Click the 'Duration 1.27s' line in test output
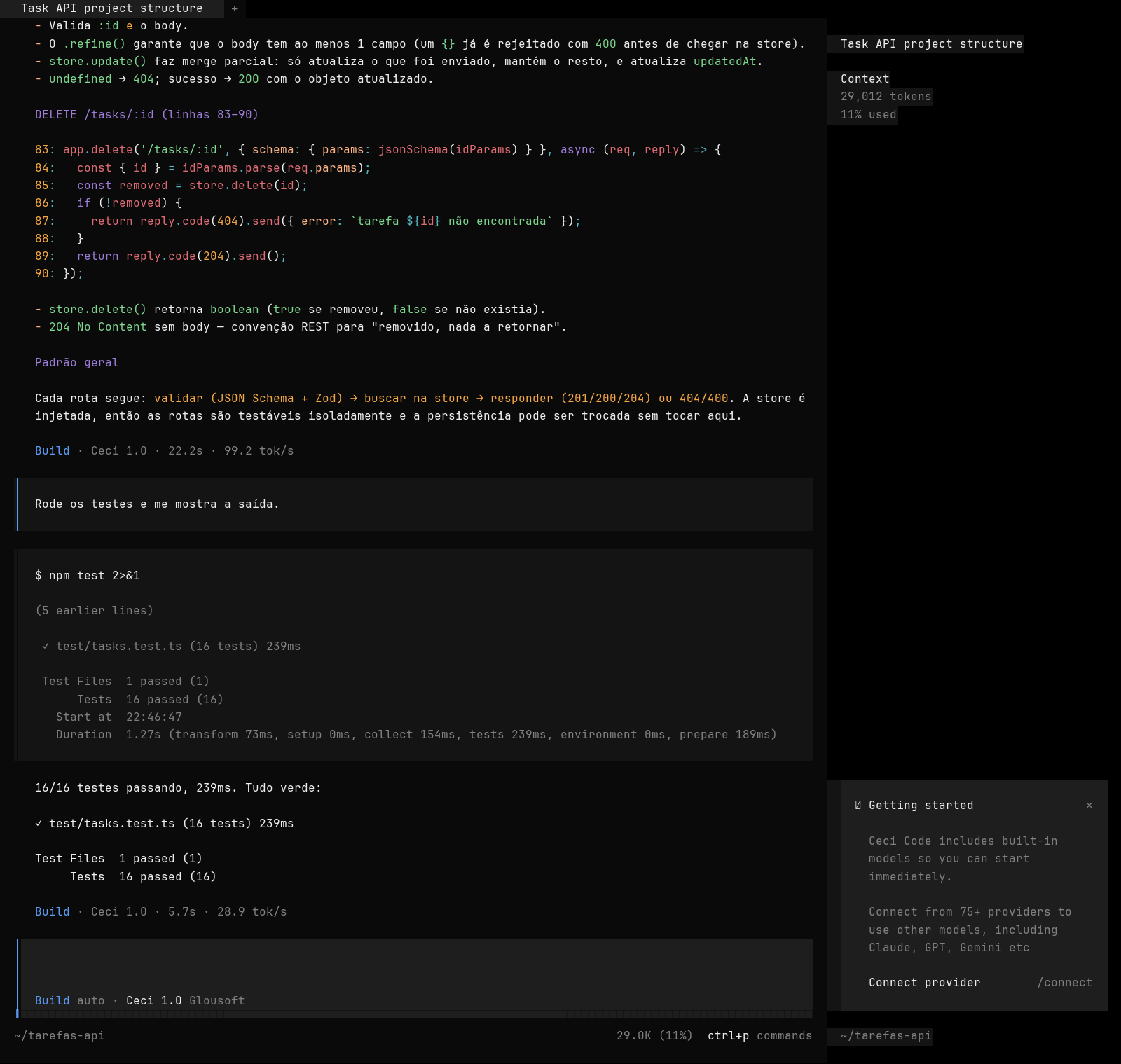 pyautogui.click(x=416, y=735)
